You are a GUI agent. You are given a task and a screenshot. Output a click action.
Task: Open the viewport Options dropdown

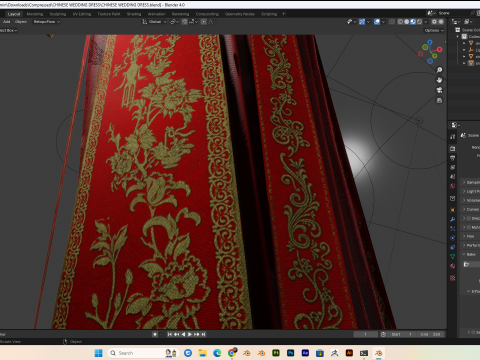tap(434, 30)
